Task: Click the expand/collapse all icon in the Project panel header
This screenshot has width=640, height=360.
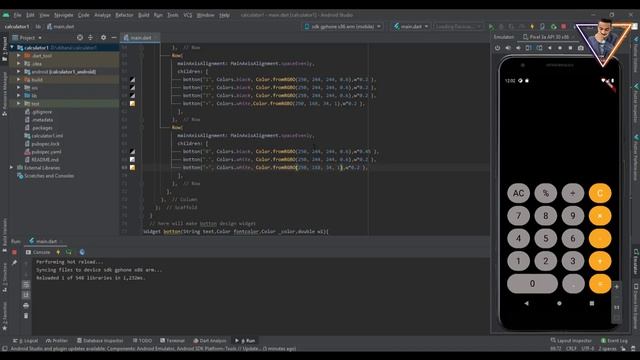Action: coord(91,38)
